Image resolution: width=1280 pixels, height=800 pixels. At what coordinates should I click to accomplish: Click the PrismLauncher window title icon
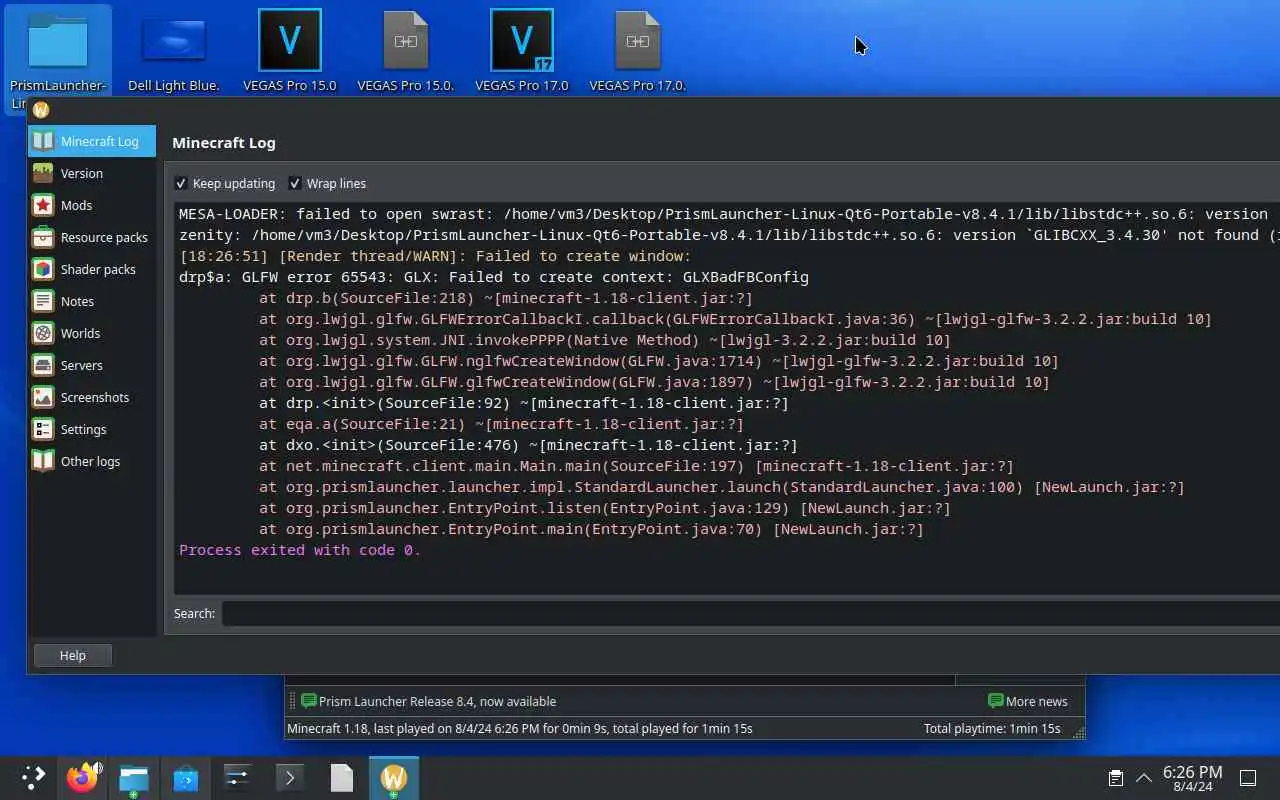[x=42, y=110]
